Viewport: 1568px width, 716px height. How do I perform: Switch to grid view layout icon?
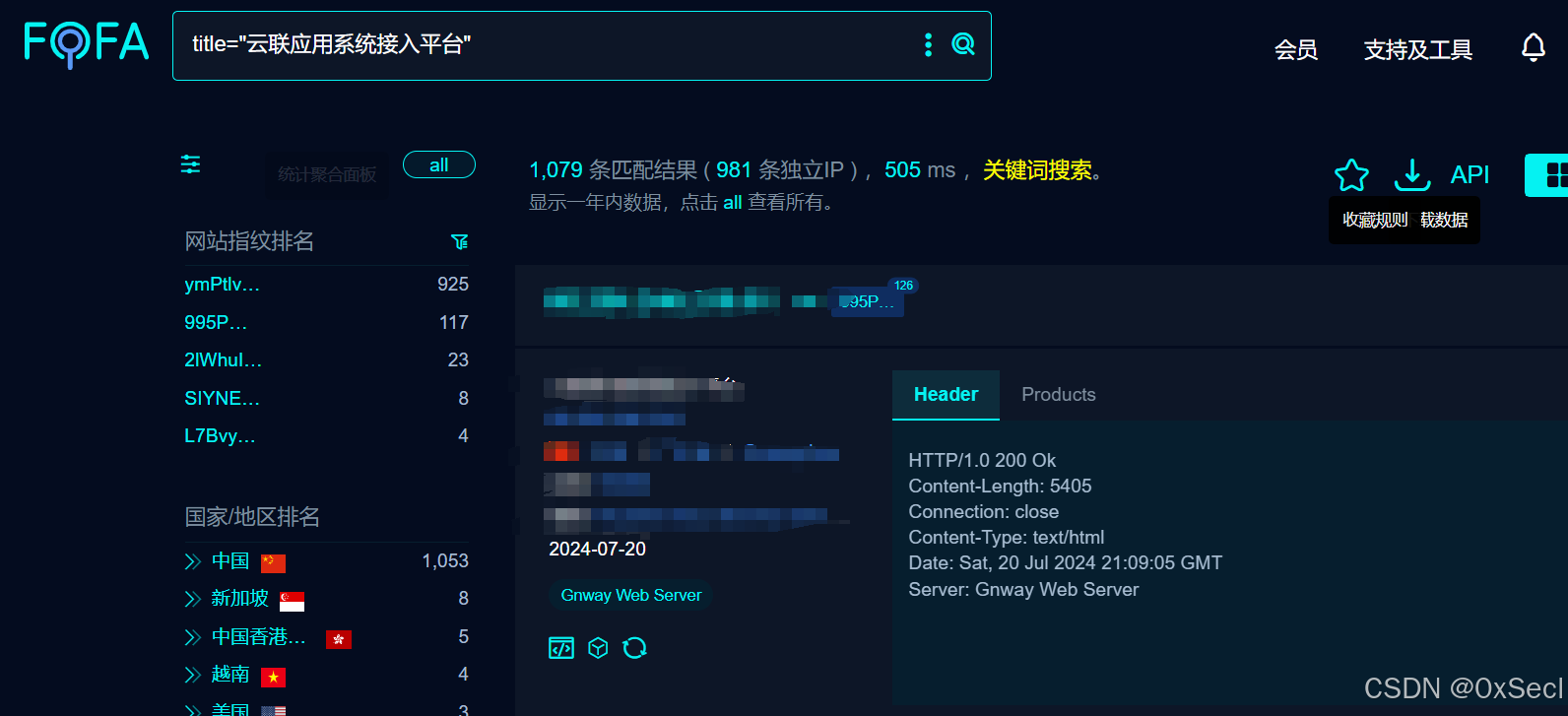1552,175
